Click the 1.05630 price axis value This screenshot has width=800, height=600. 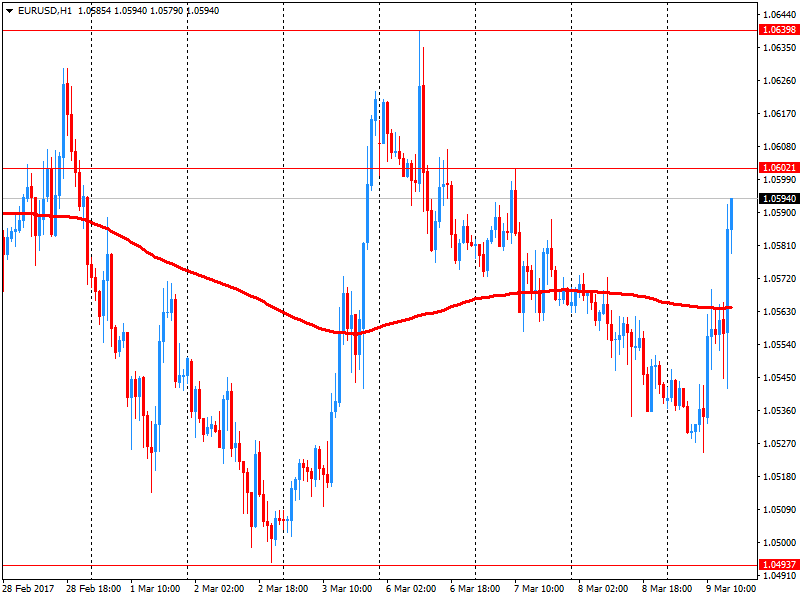point(780,312)
